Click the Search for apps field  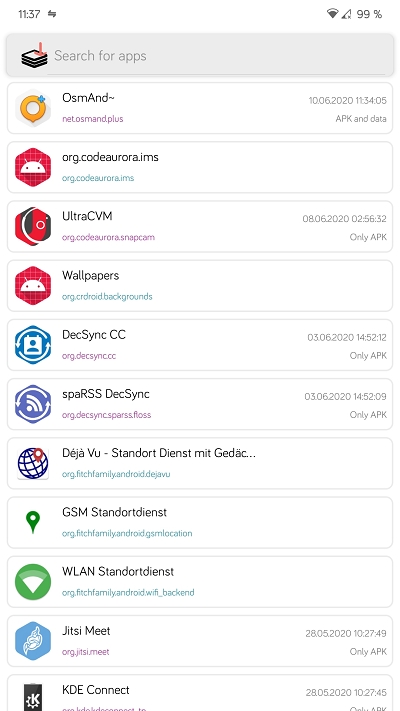(x=200, y=55)
